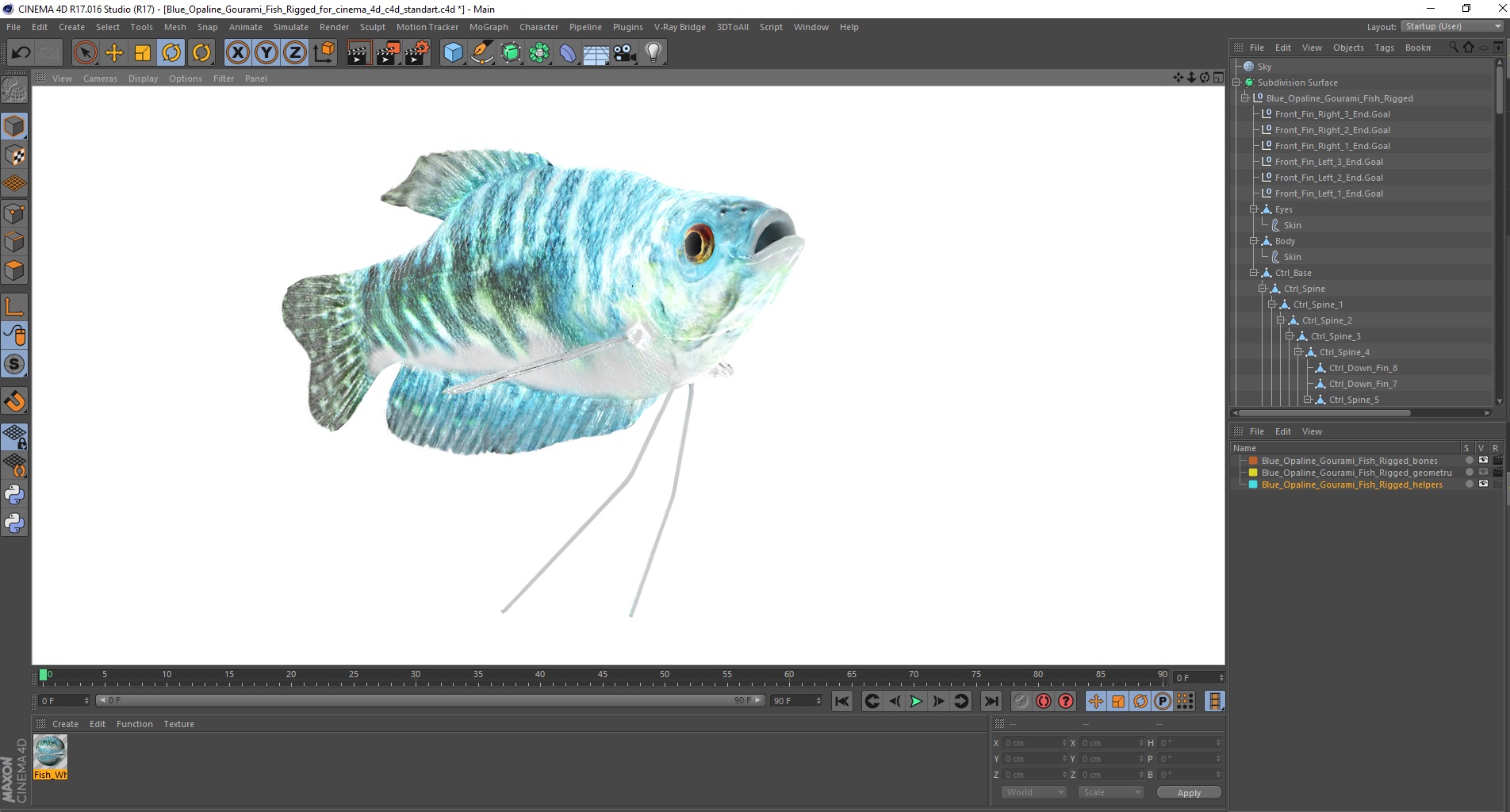Toggle visibility of Rigged_geometru layer

point(1483,472)
